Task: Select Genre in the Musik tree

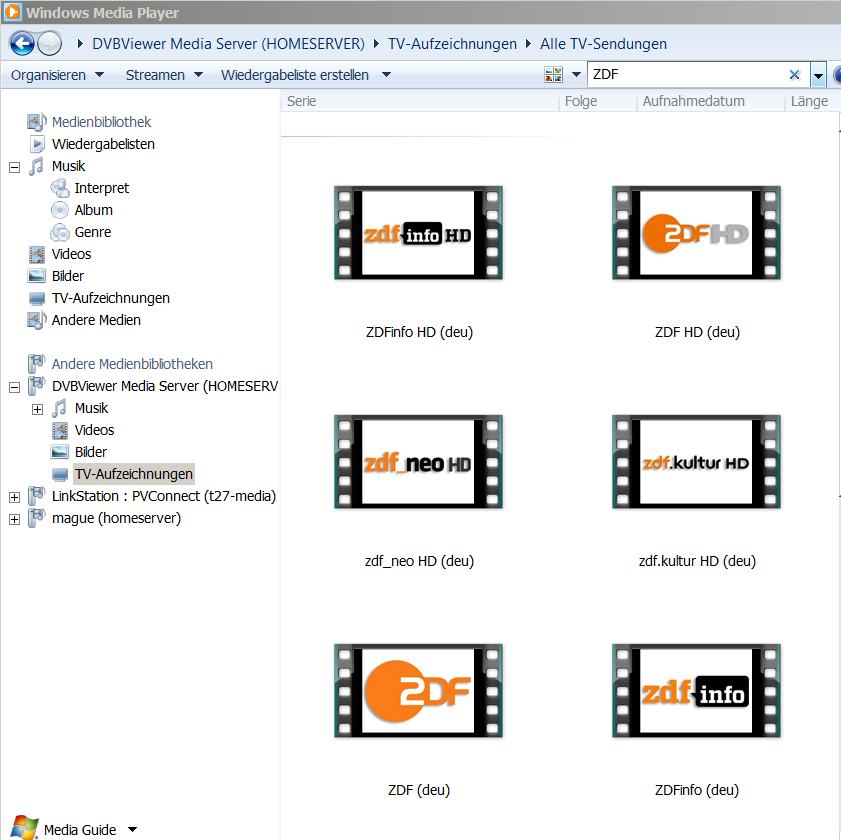Action: coord(93,232)
